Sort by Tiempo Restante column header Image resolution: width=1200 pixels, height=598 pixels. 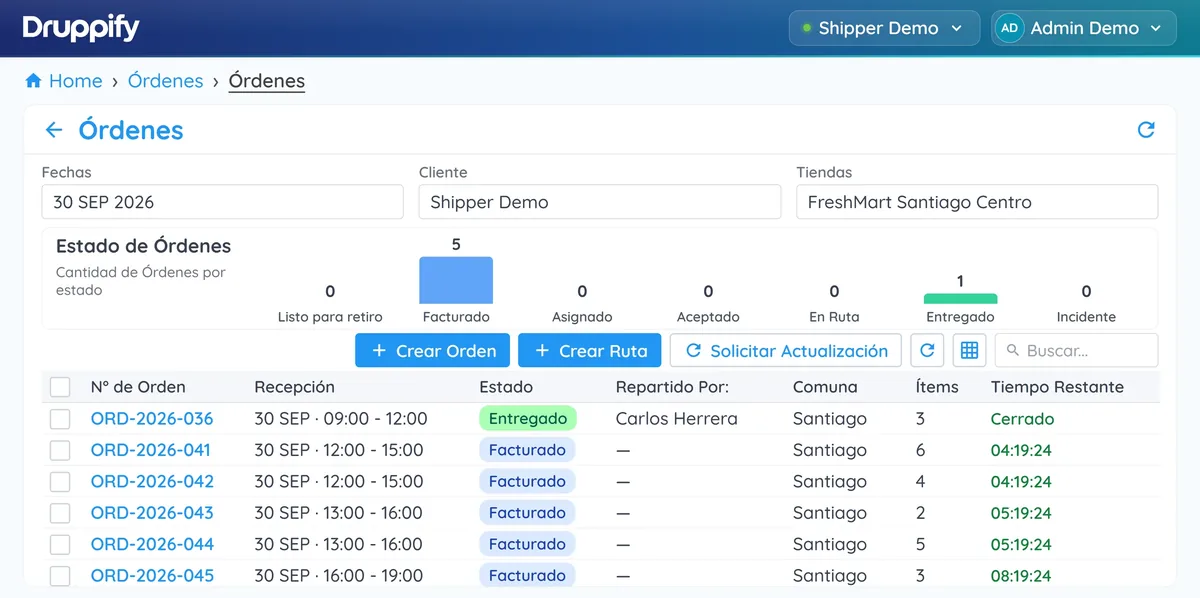(1057, 387)
